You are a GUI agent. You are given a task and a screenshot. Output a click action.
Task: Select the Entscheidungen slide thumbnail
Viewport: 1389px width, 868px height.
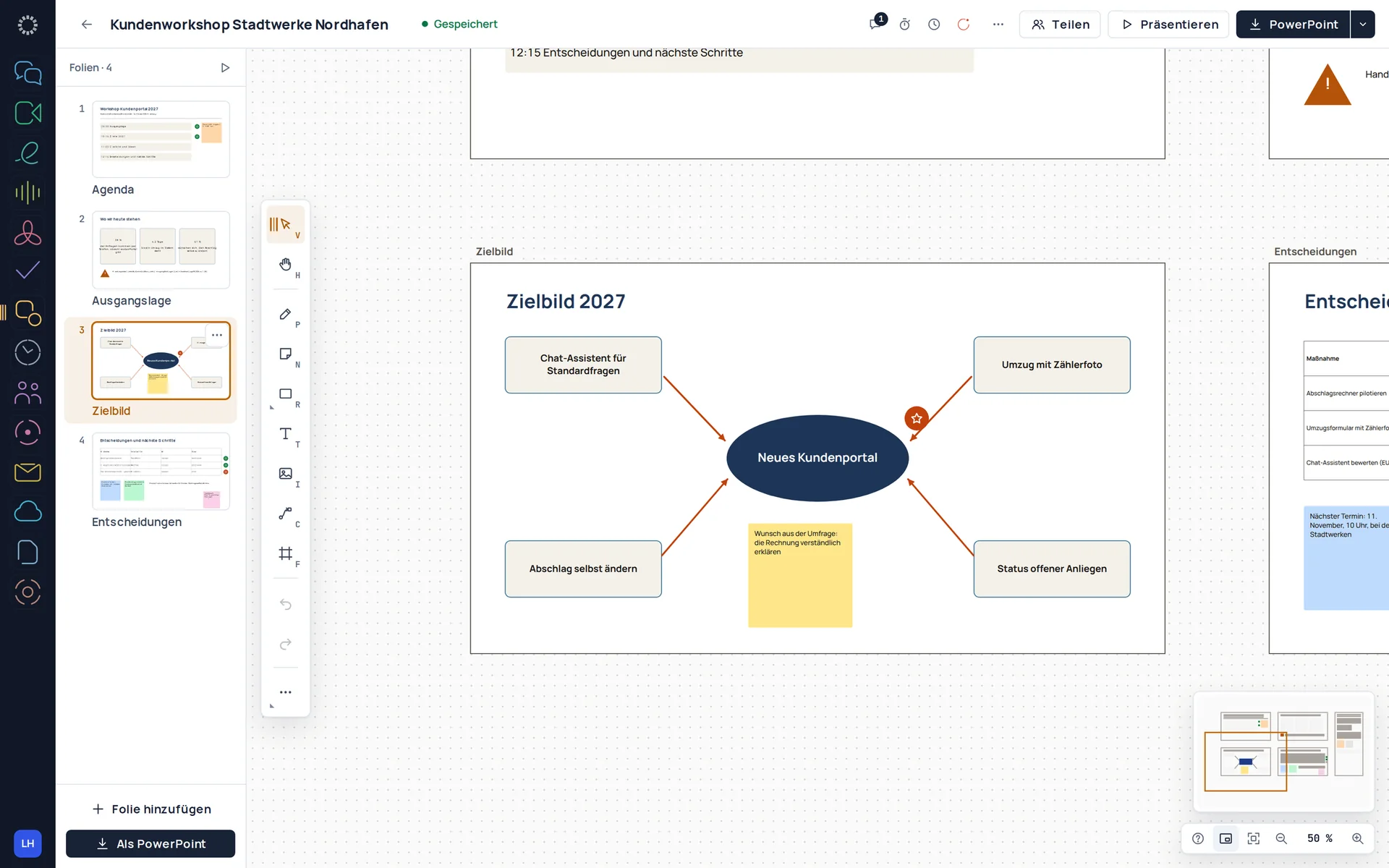(161, 472)
